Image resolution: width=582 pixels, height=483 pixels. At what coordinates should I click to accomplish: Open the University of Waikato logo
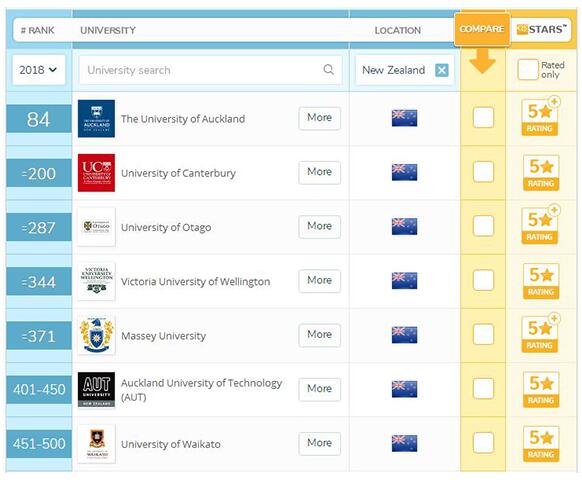97,444
